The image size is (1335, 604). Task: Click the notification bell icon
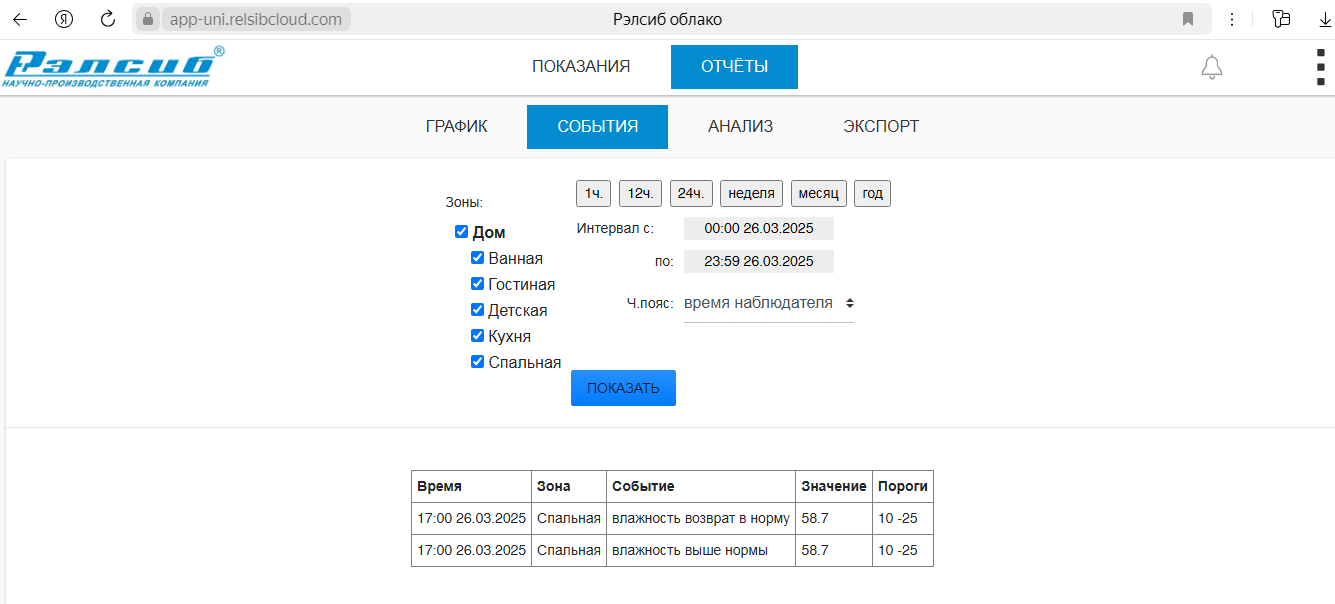click(x=1211, y=68)
